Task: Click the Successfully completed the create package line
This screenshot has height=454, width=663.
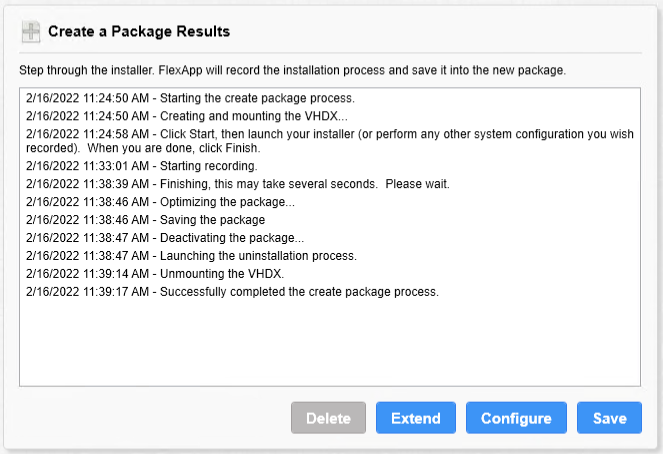Action: pos(232,292)
